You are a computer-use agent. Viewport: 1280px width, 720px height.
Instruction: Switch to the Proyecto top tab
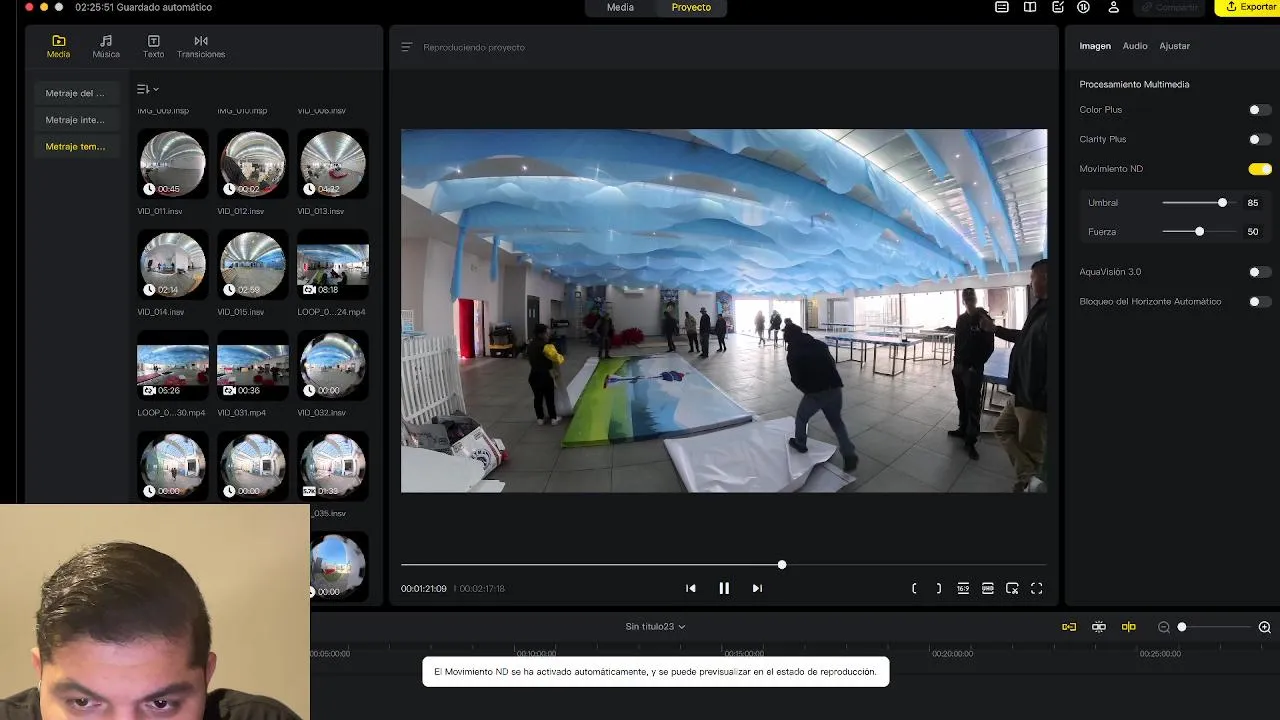pyautogui.click(x=691, y=7)
